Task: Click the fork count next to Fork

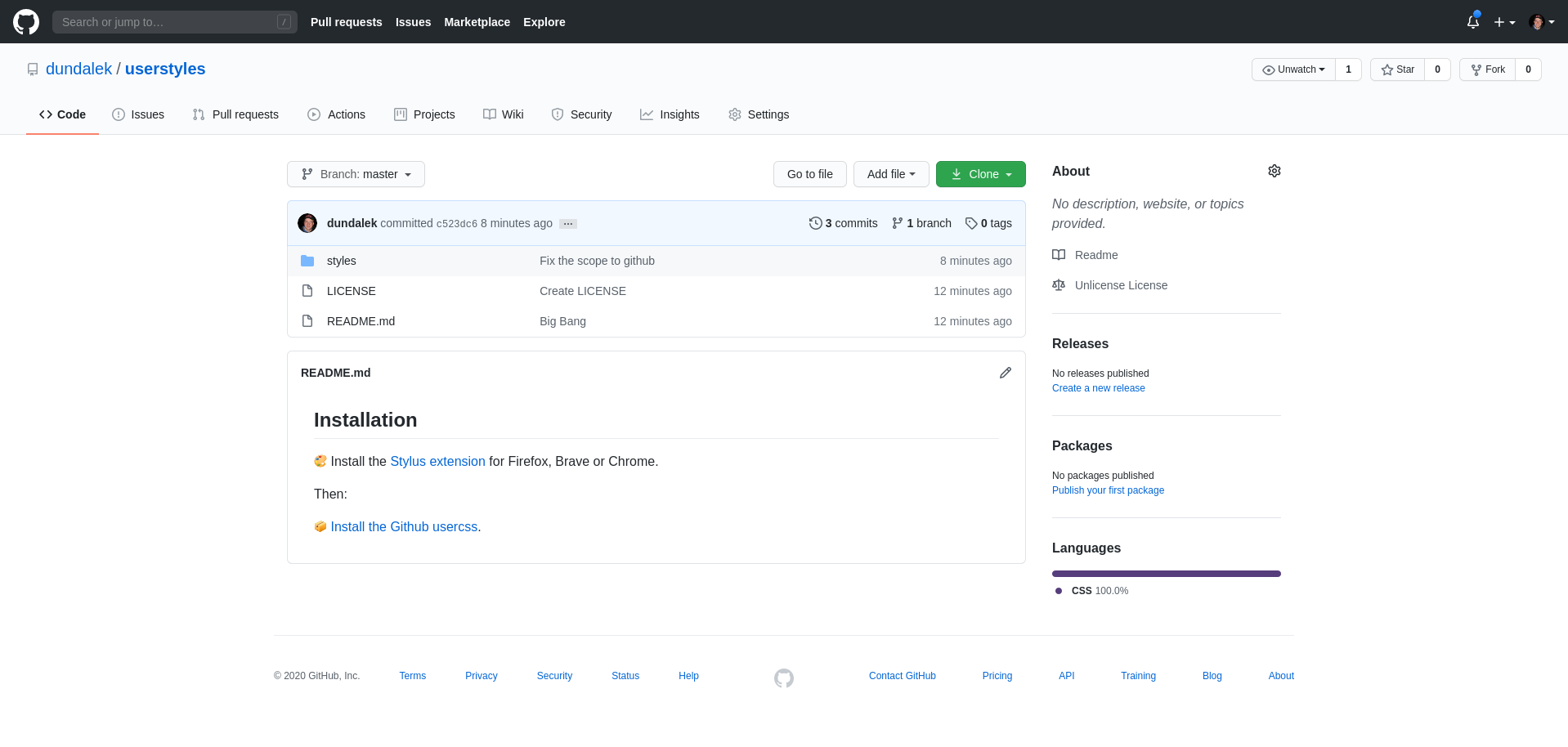Action: tap(1529, 69)
